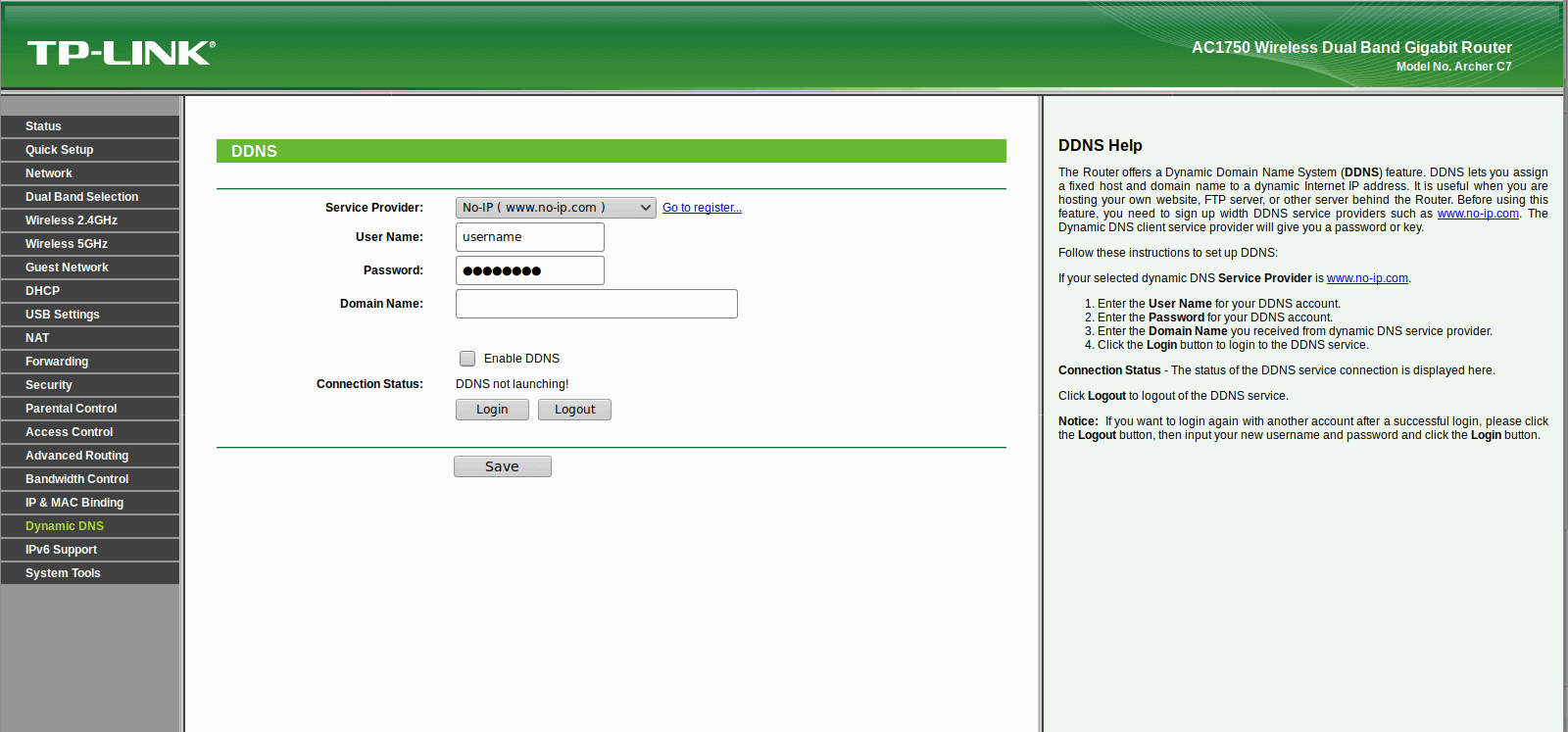The width and height of the screenshot is (1568, 732).
Task: Go to Quick Setup page
Action: 90,150
